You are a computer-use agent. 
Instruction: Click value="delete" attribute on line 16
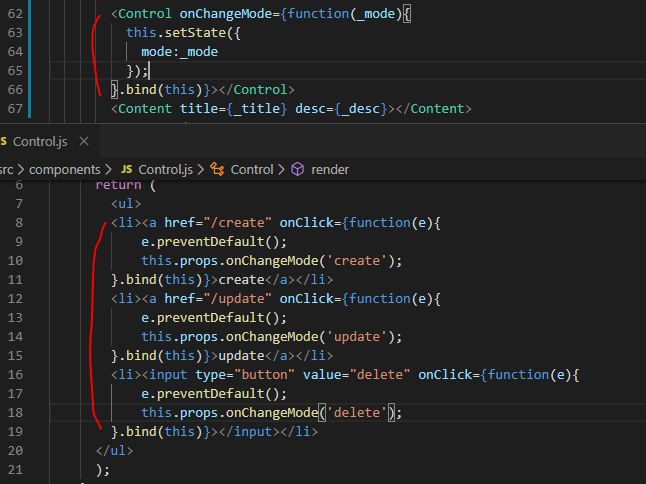[356, 374]
